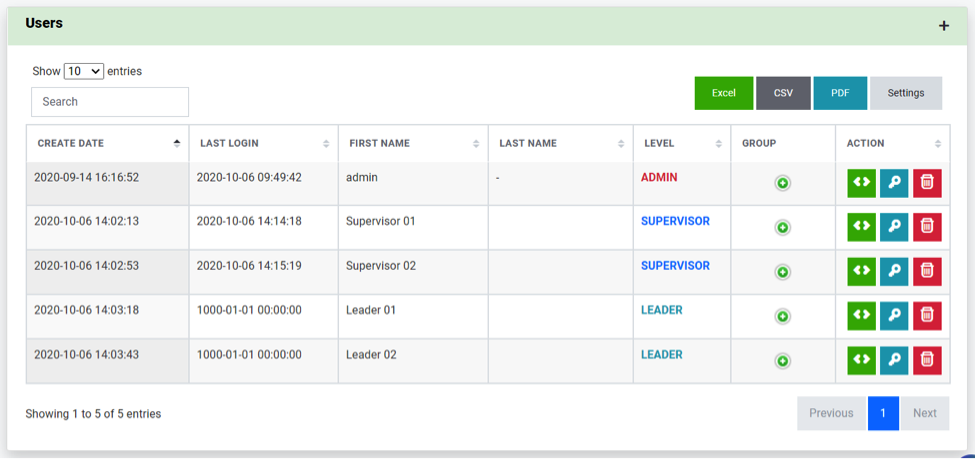Export users to Excel
This screenshot has width=975, height=459.
724,93
